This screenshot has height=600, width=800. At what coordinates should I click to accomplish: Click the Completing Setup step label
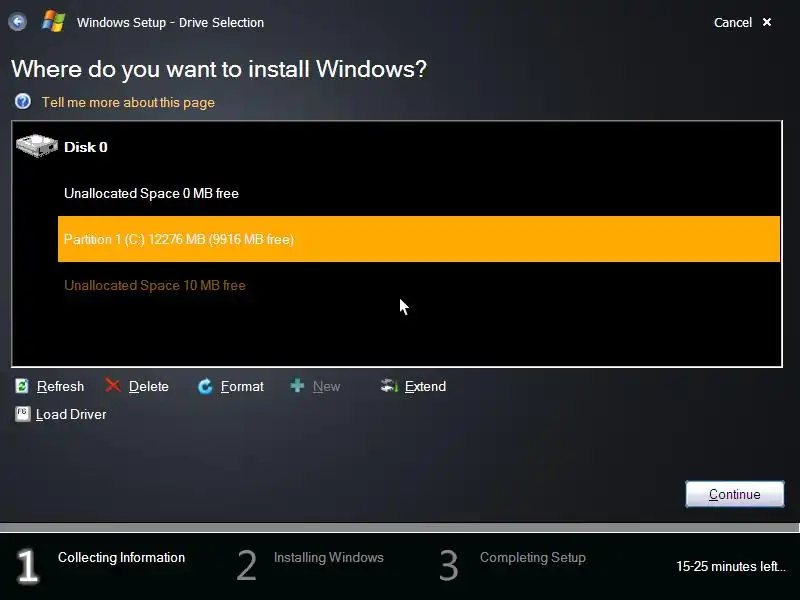pyautogui.click(x=533, y=557)
